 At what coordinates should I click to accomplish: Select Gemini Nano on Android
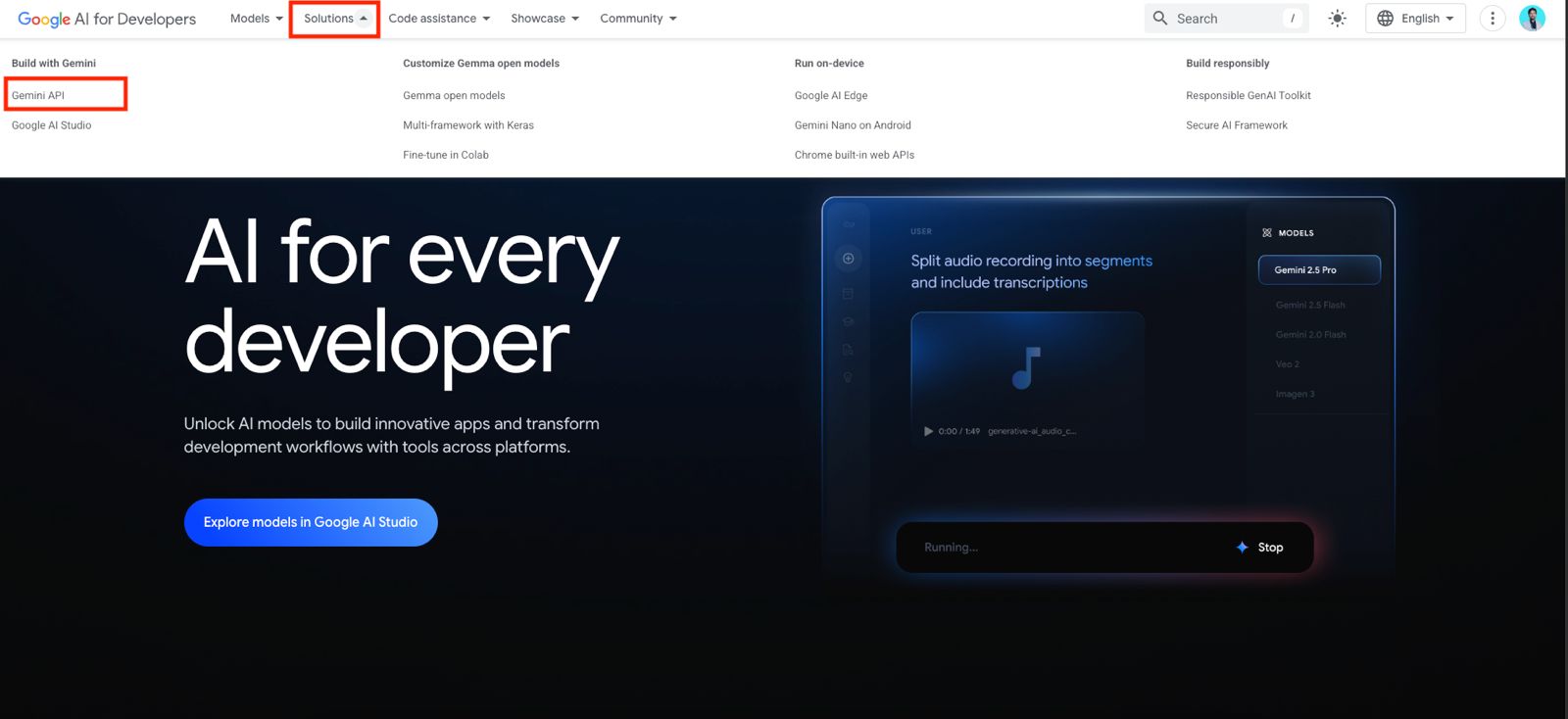(853, 125)
